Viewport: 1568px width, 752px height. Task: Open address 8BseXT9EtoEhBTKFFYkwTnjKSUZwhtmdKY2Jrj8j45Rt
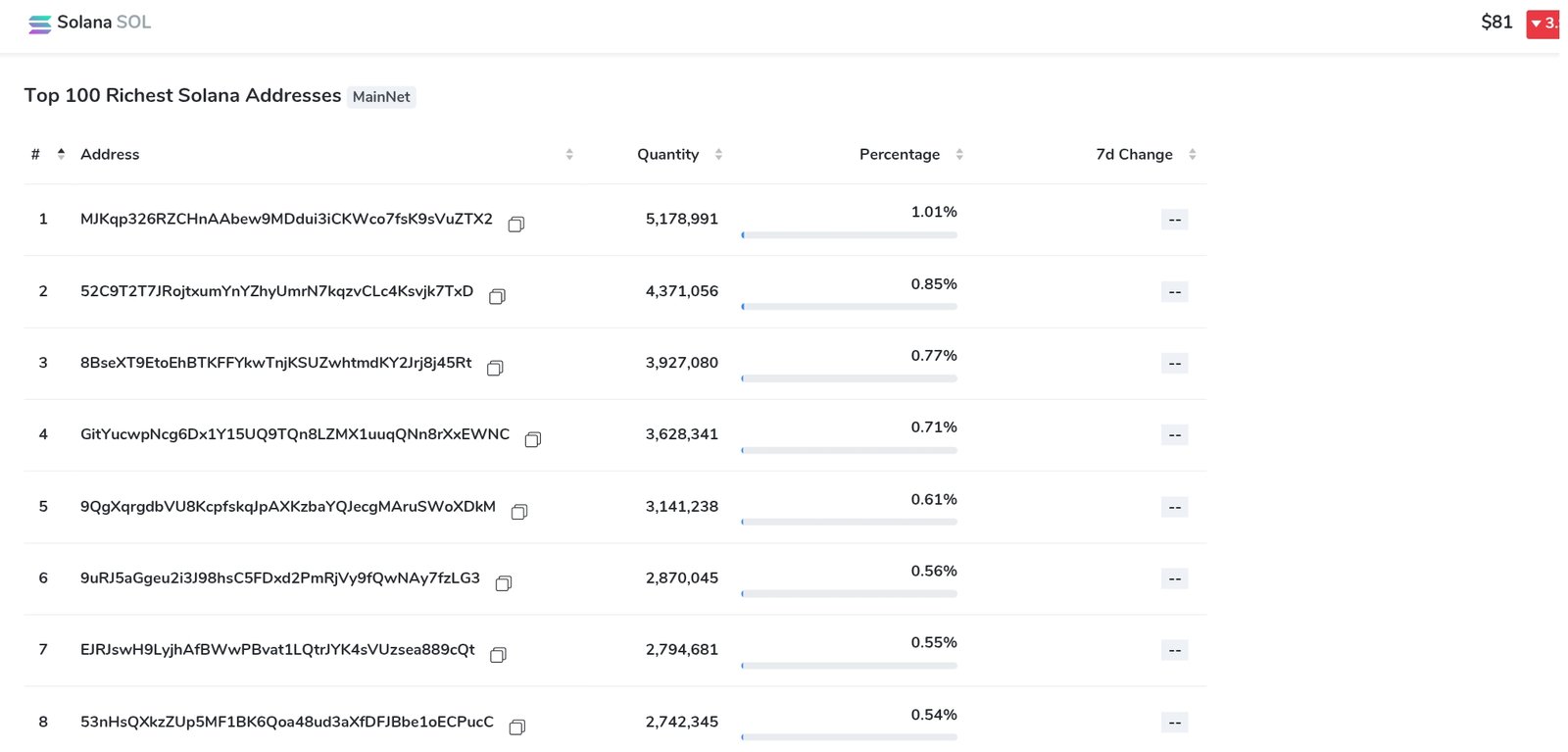(275, 363)
